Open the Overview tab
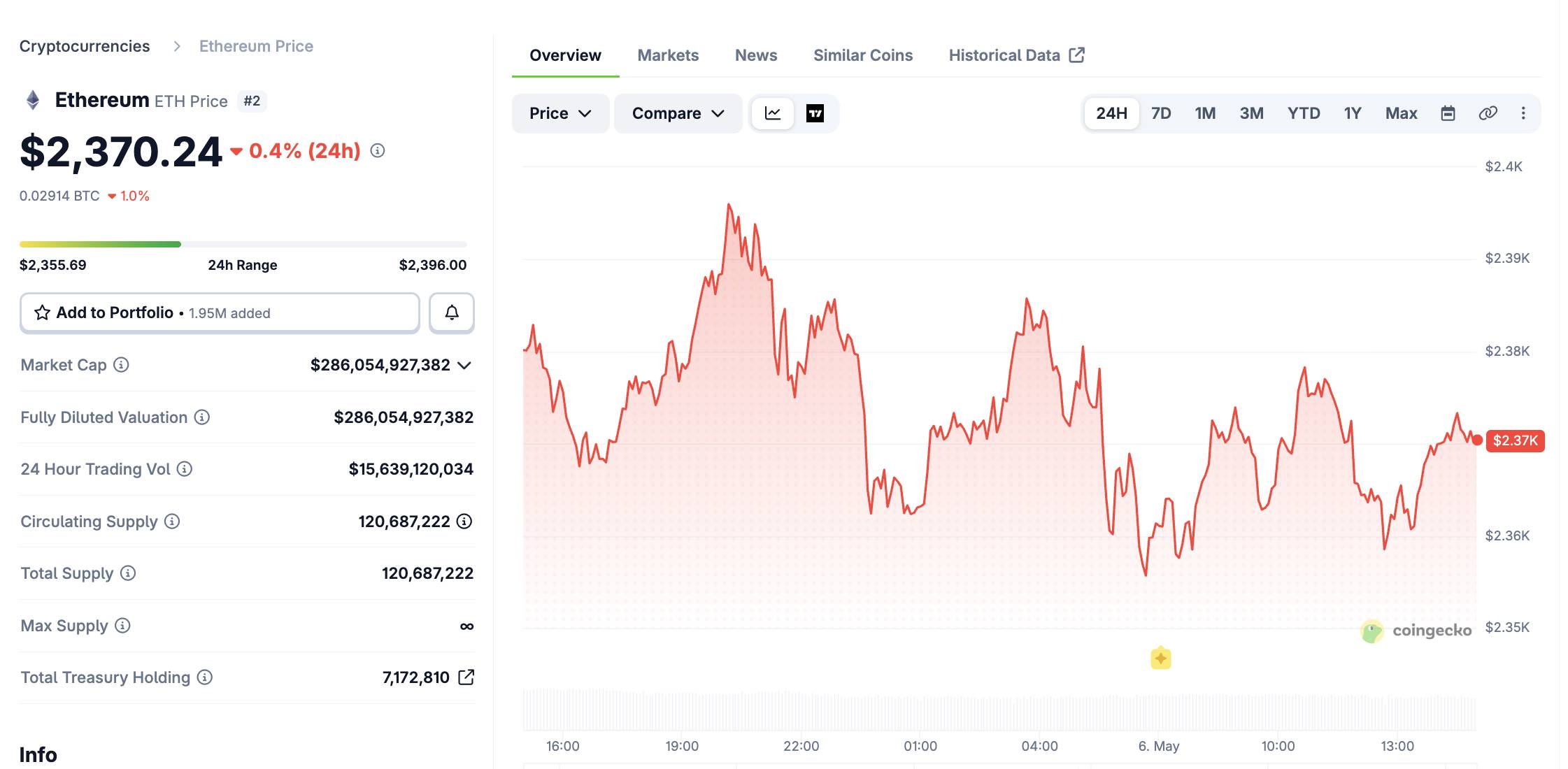This screenshot has width=1568, height=769. tap(565, 55)
